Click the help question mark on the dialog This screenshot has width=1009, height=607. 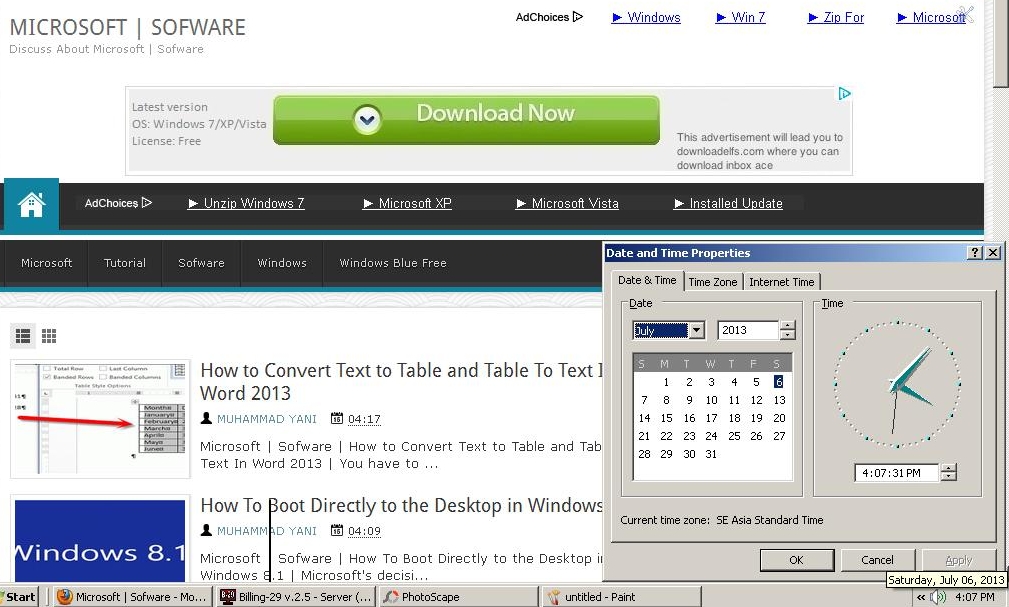(x=977, y=253)
